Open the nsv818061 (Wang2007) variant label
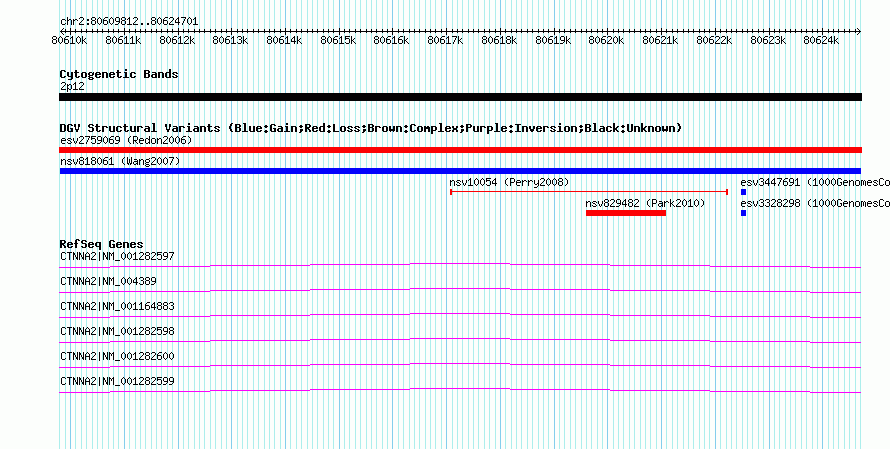890x449 pixels. click(120, 162)
